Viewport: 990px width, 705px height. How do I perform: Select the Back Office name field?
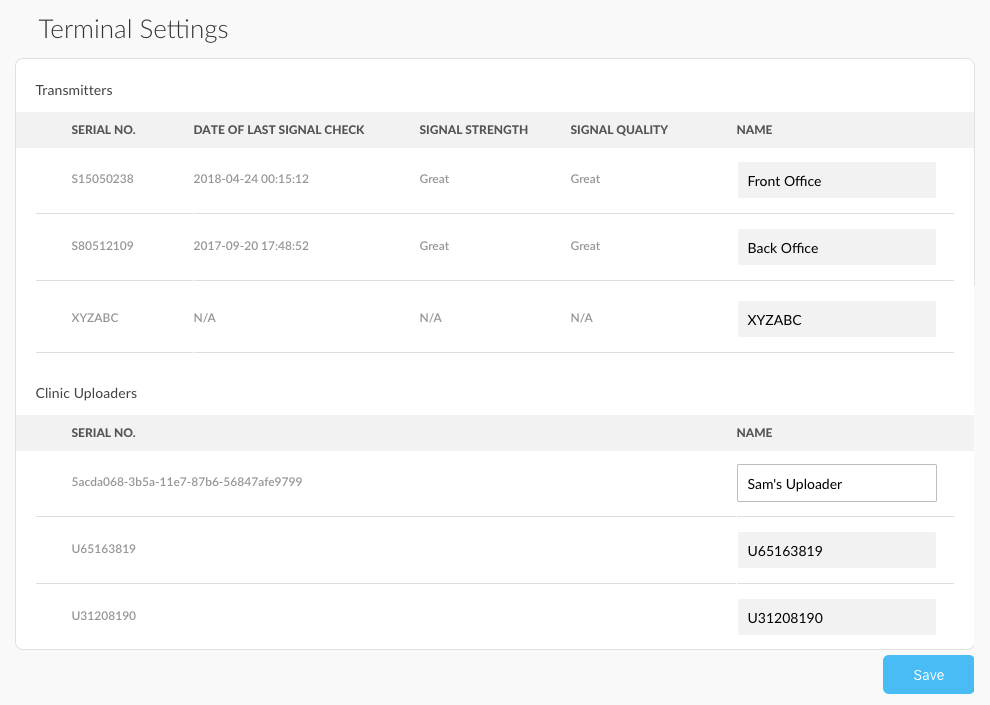click(x=837, y=247)
